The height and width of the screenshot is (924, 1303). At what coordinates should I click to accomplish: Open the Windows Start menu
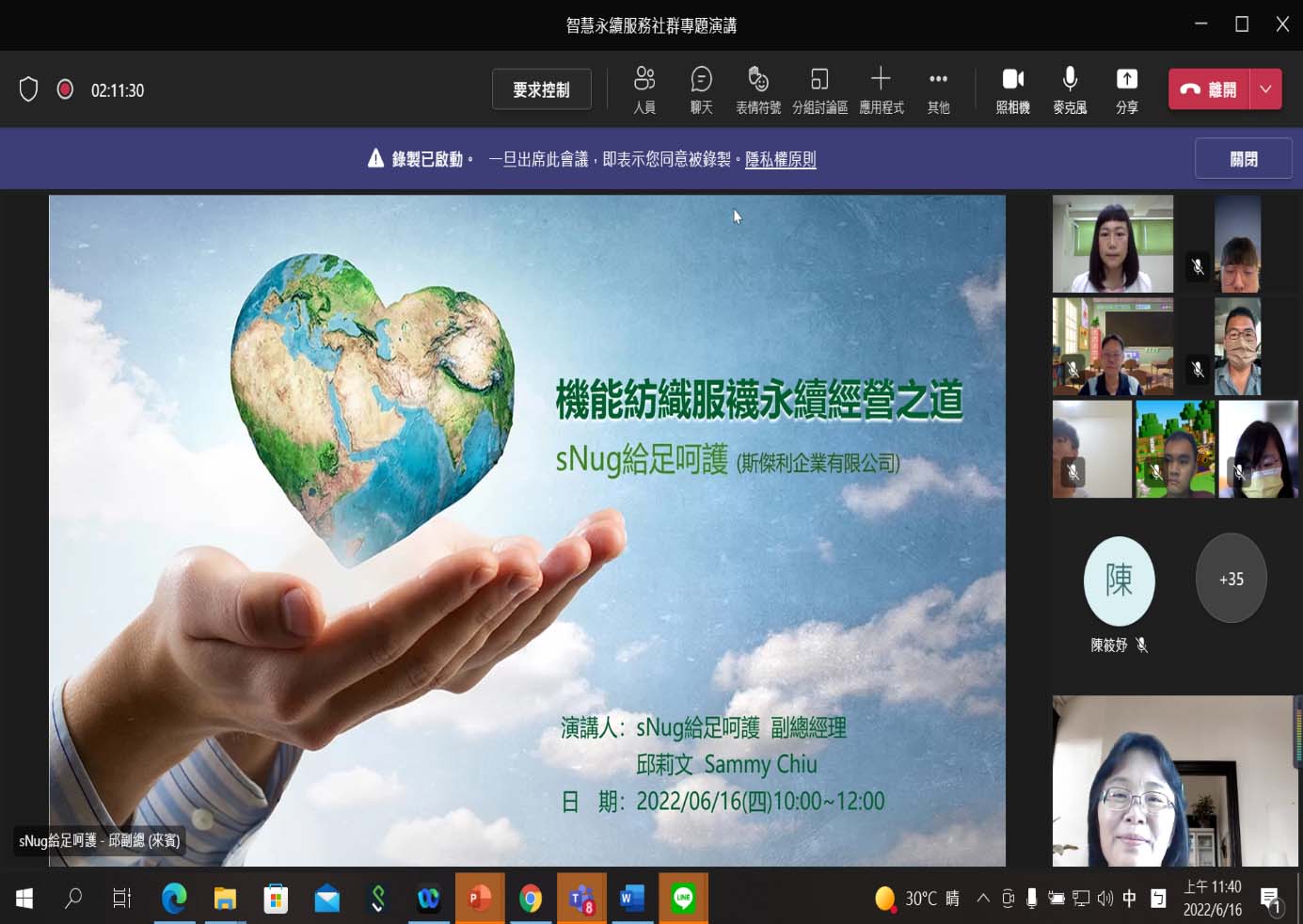24,899
